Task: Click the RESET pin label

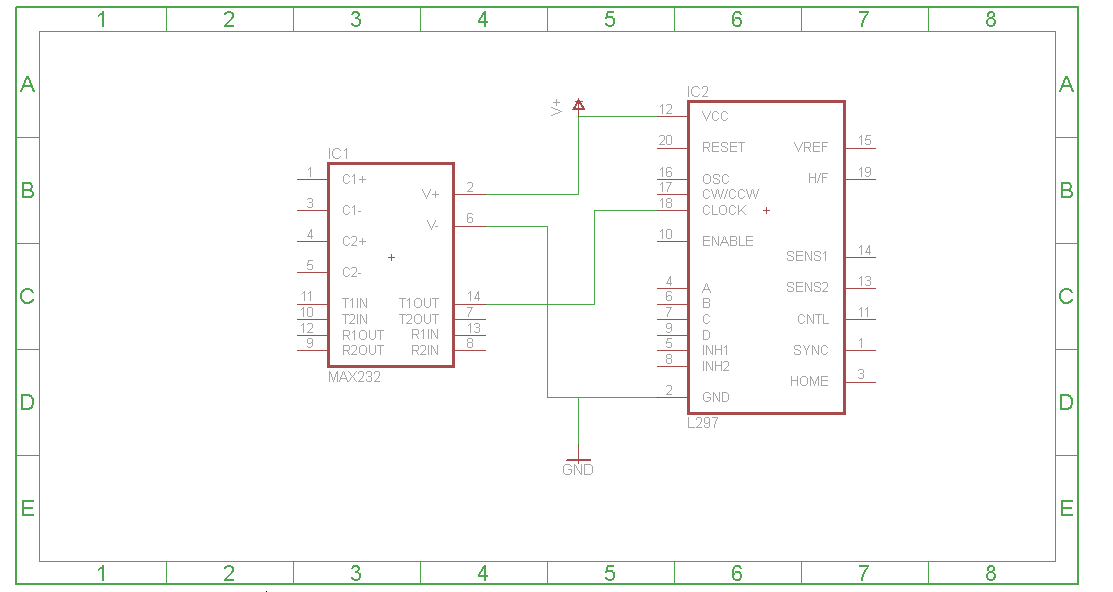Action: 723,147
